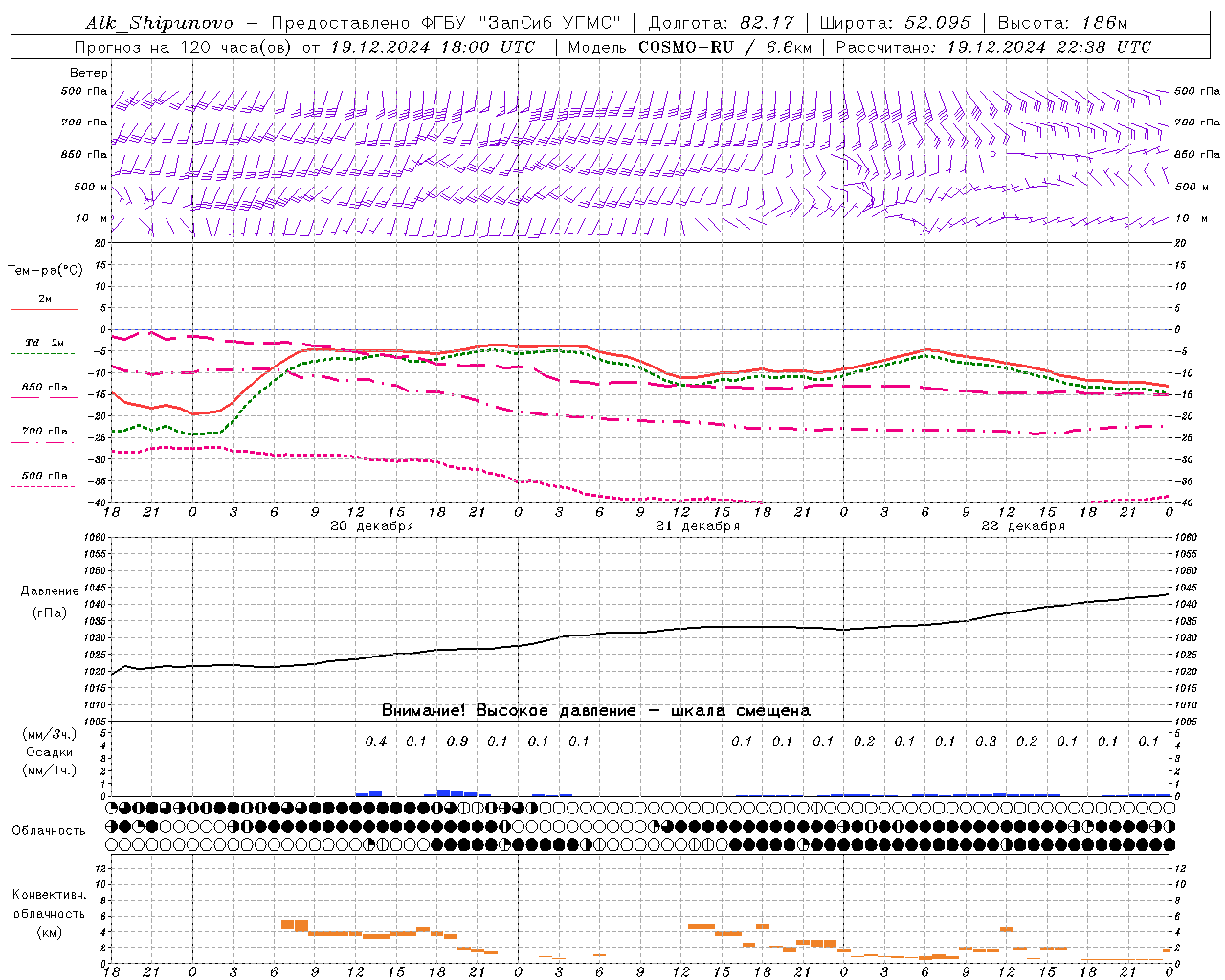Click the Td 2м dew point legend entry

(45, 343)
